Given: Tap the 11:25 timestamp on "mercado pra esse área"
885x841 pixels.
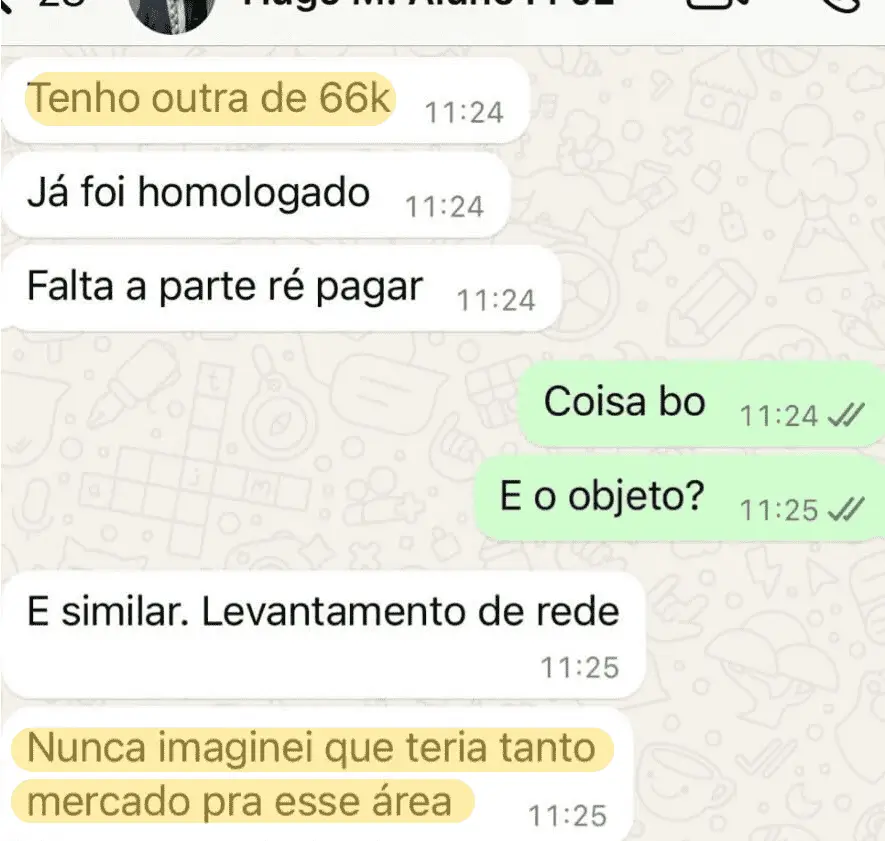Looking at the screenshot, I should tap(567, 816).
